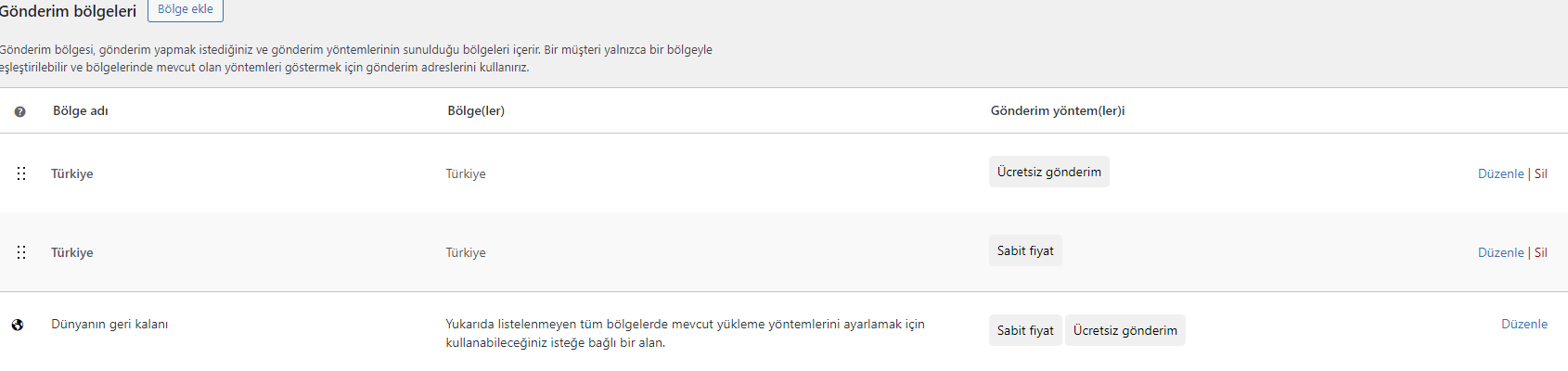1568x371 pixels.
Task: Delete the Sabit fiyat Türkiye zone via Sil
Action: pyautogui.click(x=1541, y=252)
